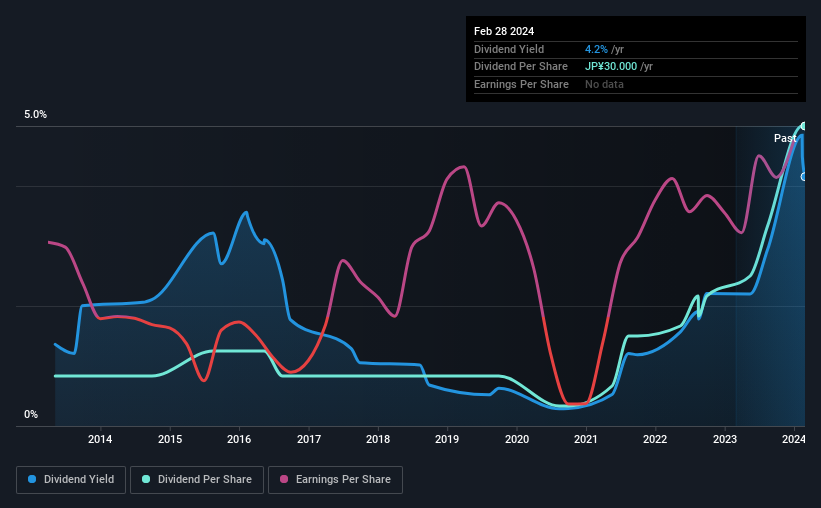Click the JP¥30.000 dividend per share value
821x508 pixels.
611,67
